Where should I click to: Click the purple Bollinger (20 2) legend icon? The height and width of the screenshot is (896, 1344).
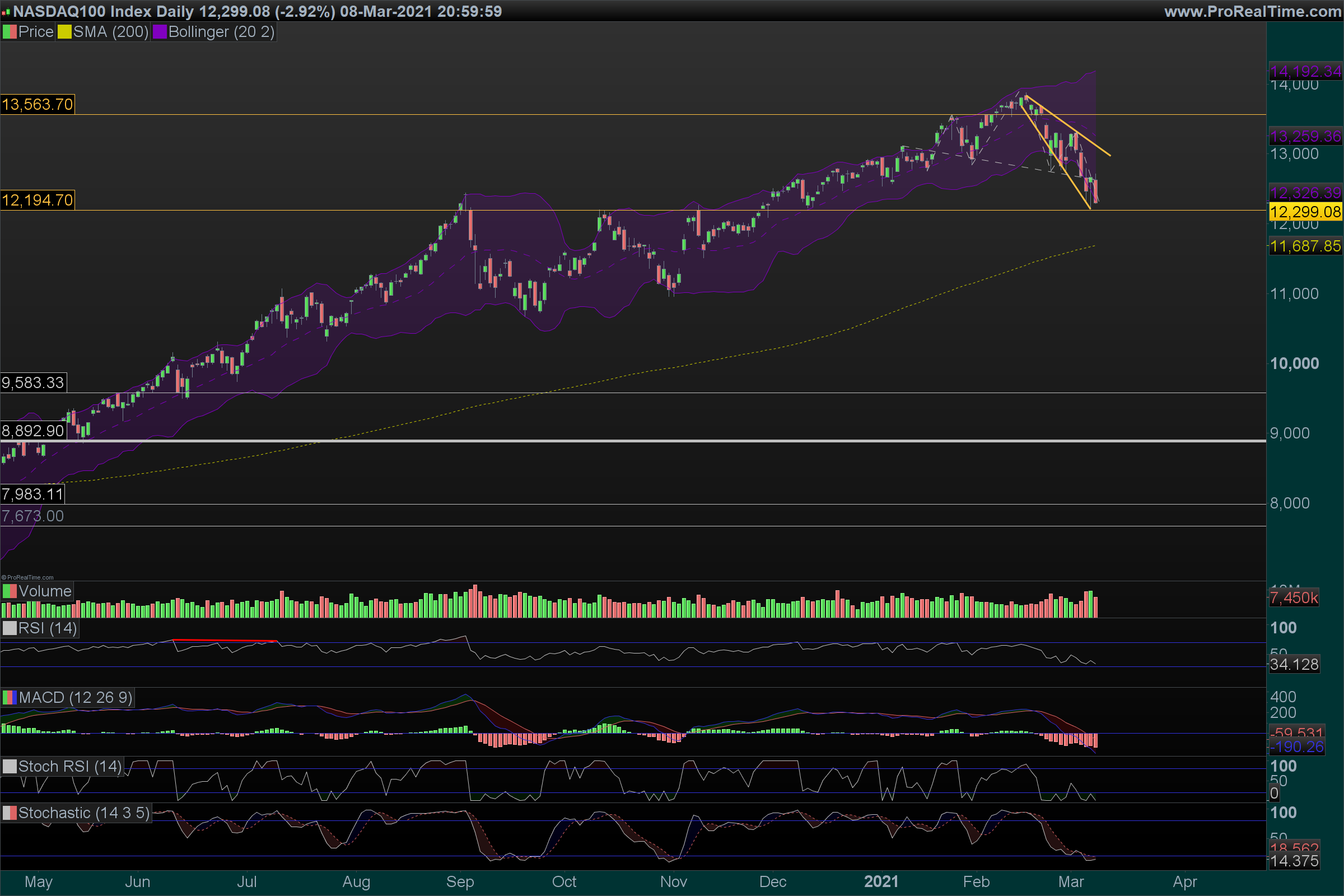click(x=160, y=32)
